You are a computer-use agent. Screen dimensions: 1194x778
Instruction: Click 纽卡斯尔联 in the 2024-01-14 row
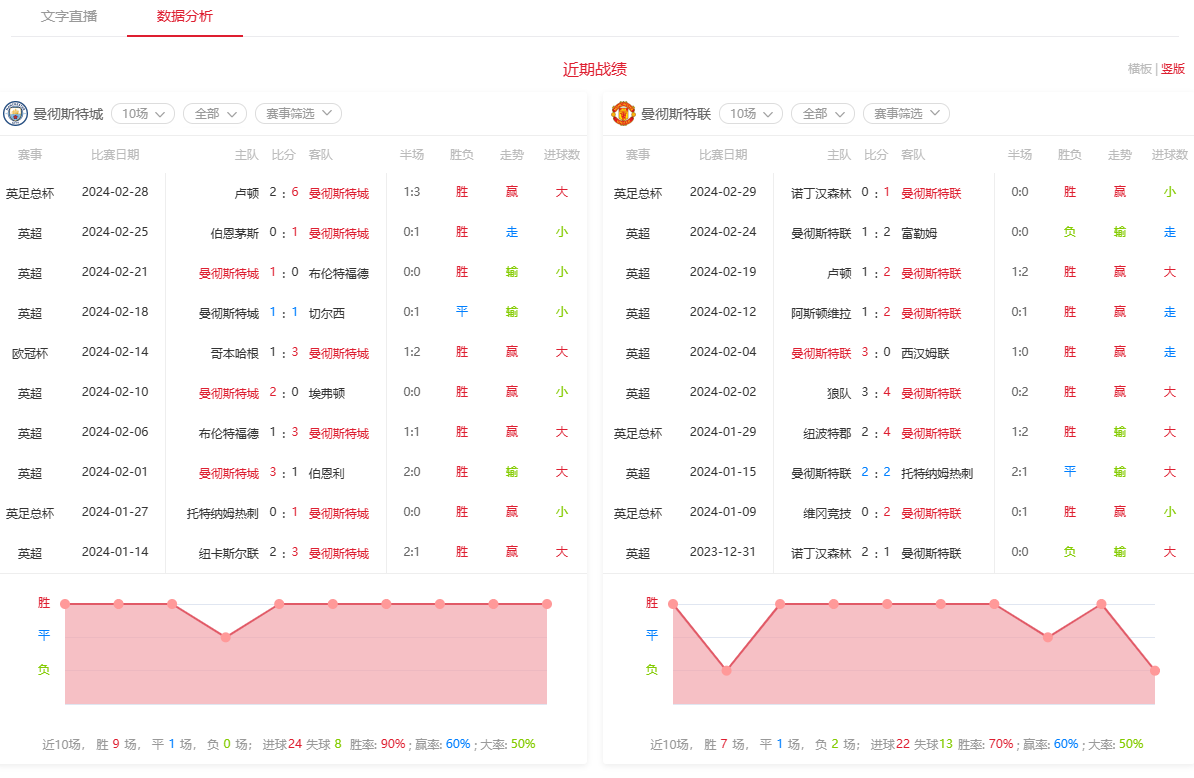click(228, 553)
